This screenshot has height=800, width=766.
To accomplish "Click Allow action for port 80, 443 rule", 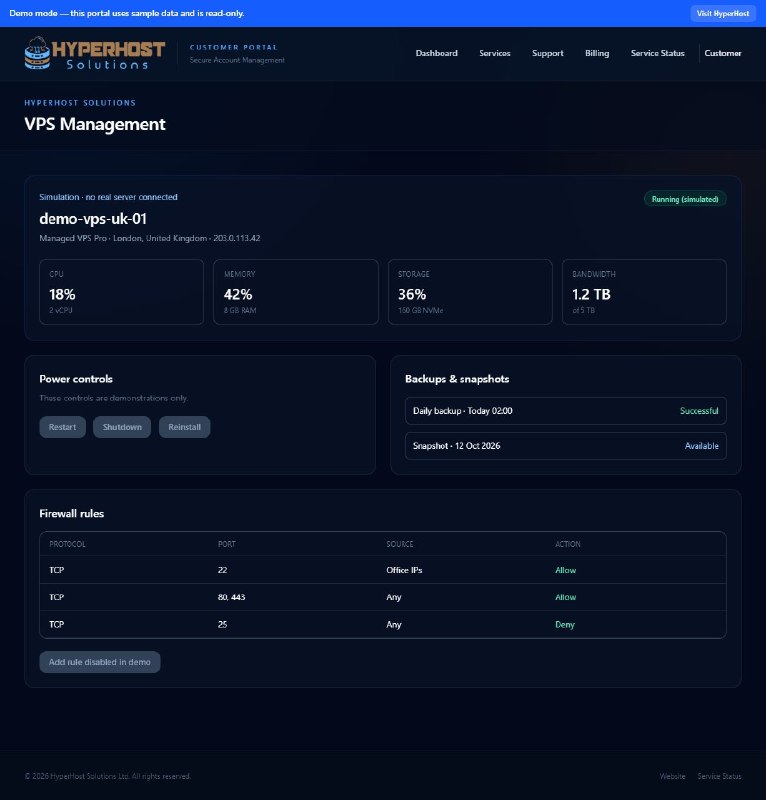I will tap(565, 597).
